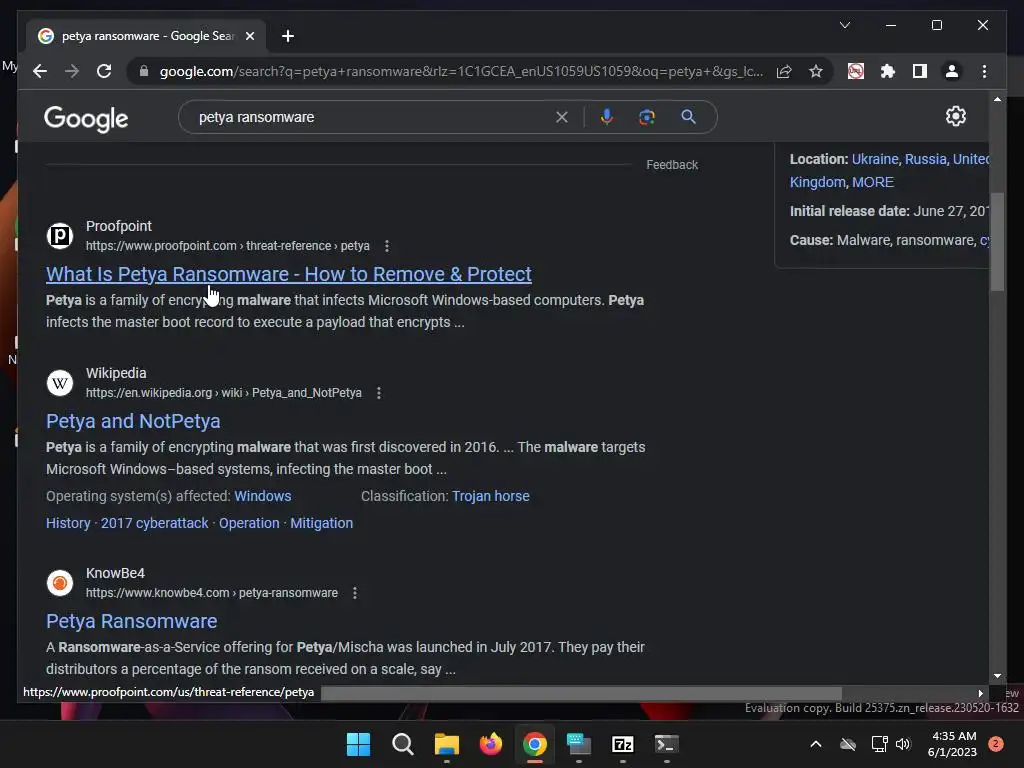1024x768 pixels.
Task: Open the Windows Start menu
Action: [x=358, y=744]
